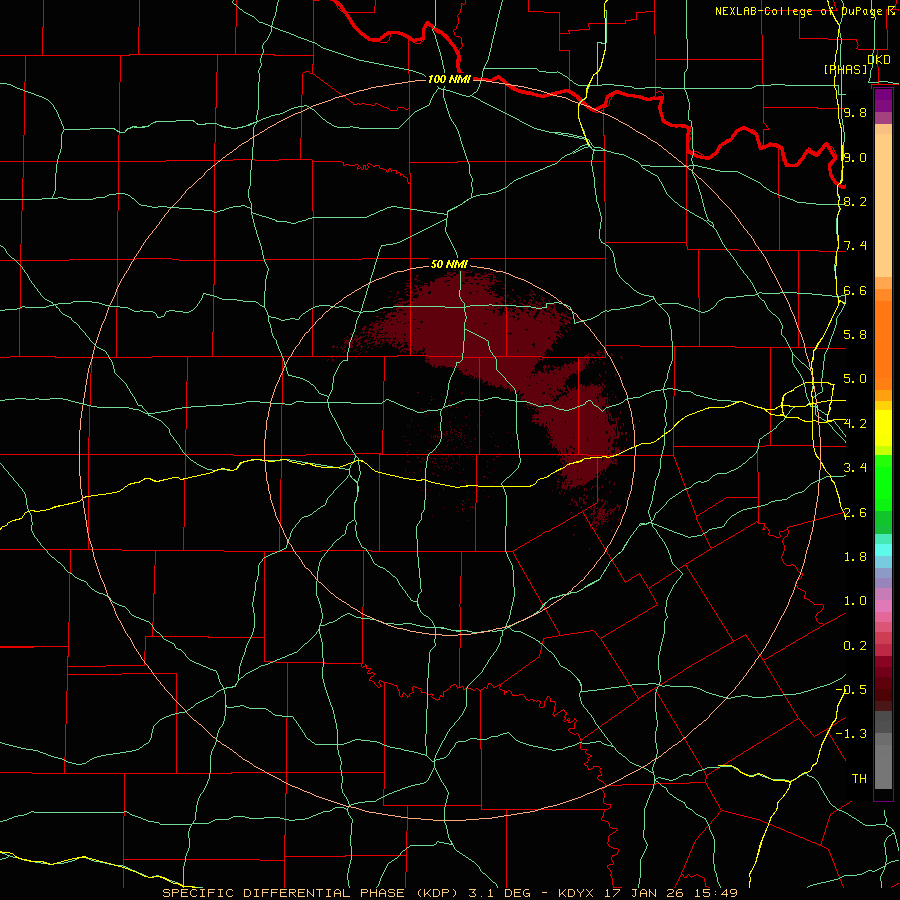The image size is (900, 900).
Task: Click the "15:49" time in the caption
Action: tap(714, 893)
